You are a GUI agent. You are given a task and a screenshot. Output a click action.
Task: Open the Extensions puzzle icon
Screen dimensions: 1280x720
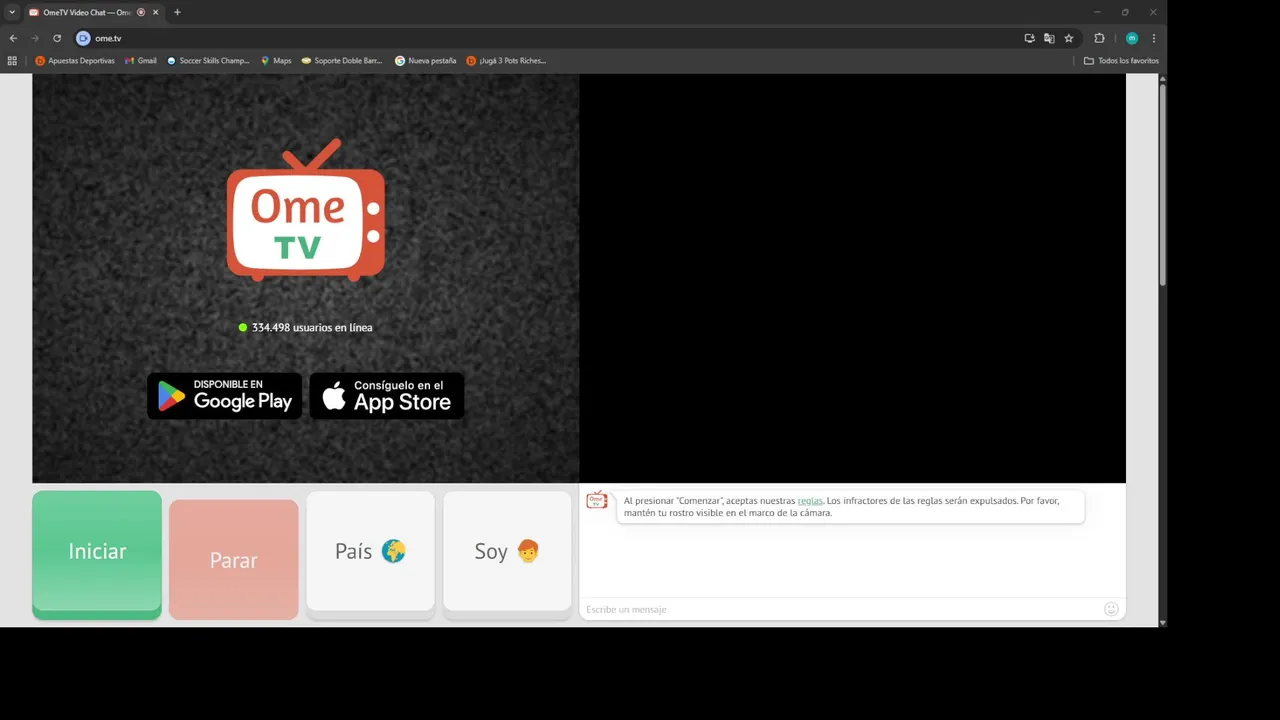[x=1099, y=38]
